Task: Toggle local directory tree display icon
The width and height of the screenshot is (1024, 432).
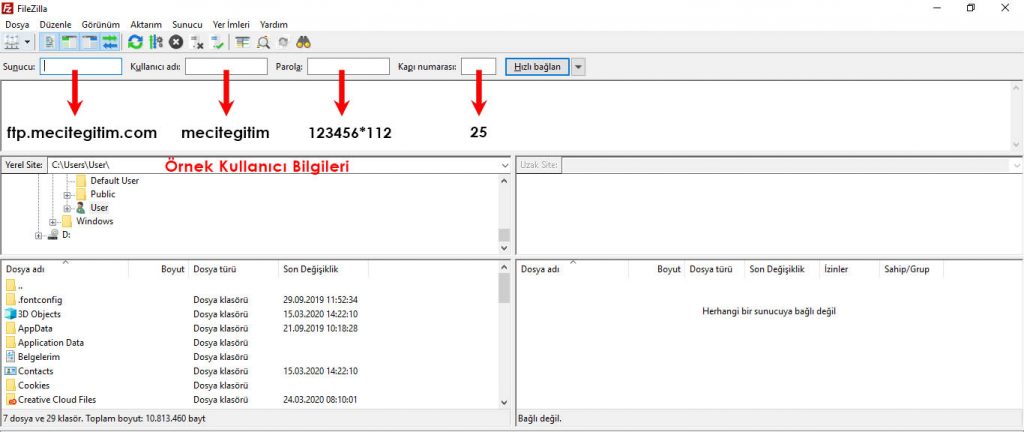Action: [69, 42]
